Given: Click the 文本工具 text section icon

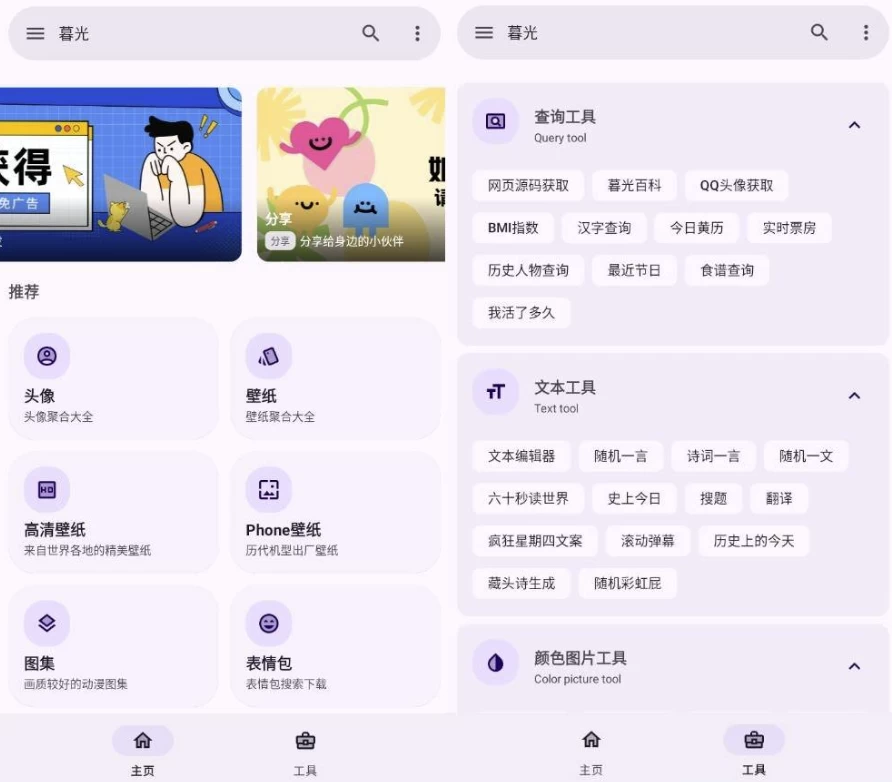Looking at the screenshot, I should pos(495,392).
